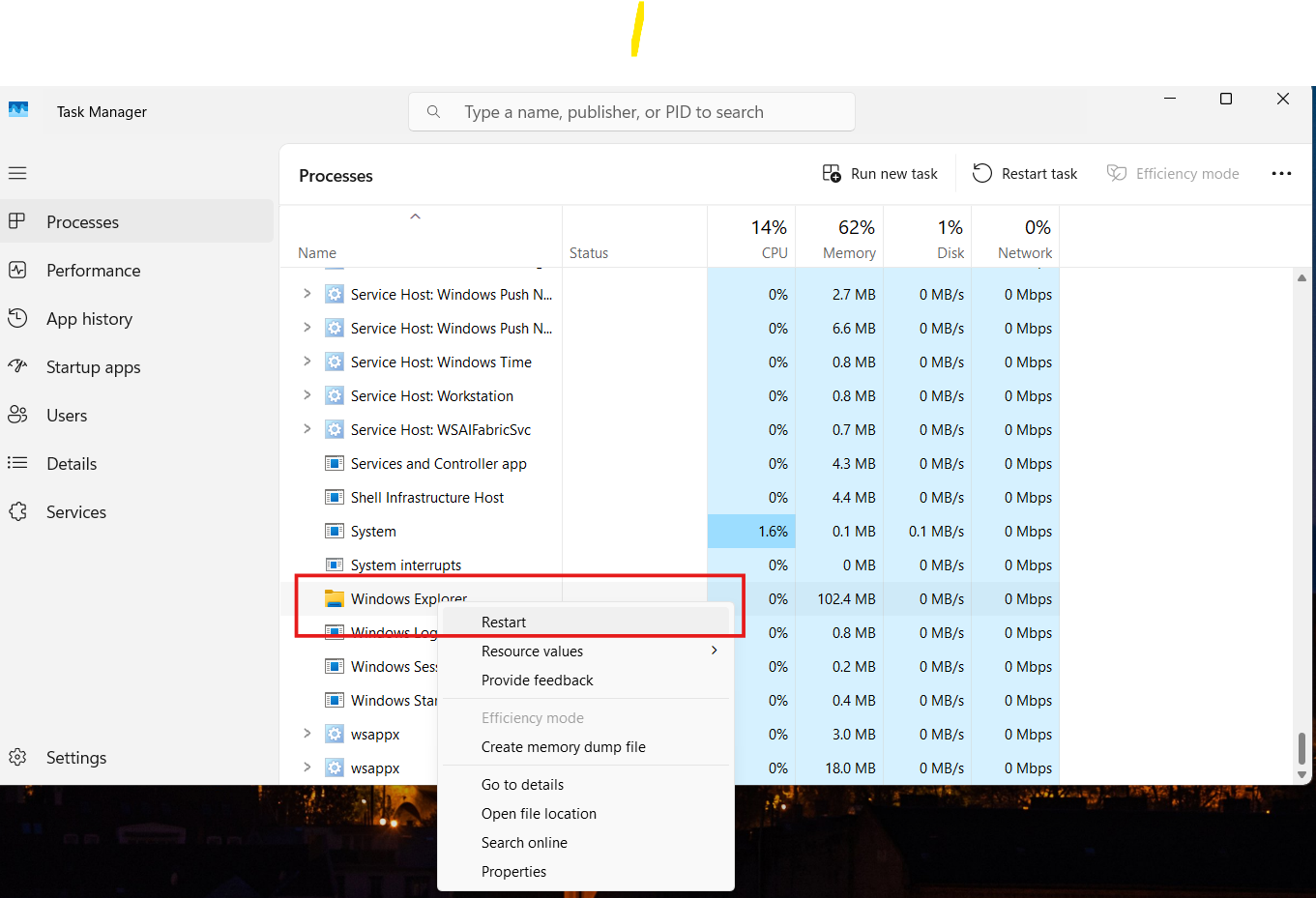1316x898 pixels.
Task: Select Go to details in the context menu
Action: (x=586, y=784)
